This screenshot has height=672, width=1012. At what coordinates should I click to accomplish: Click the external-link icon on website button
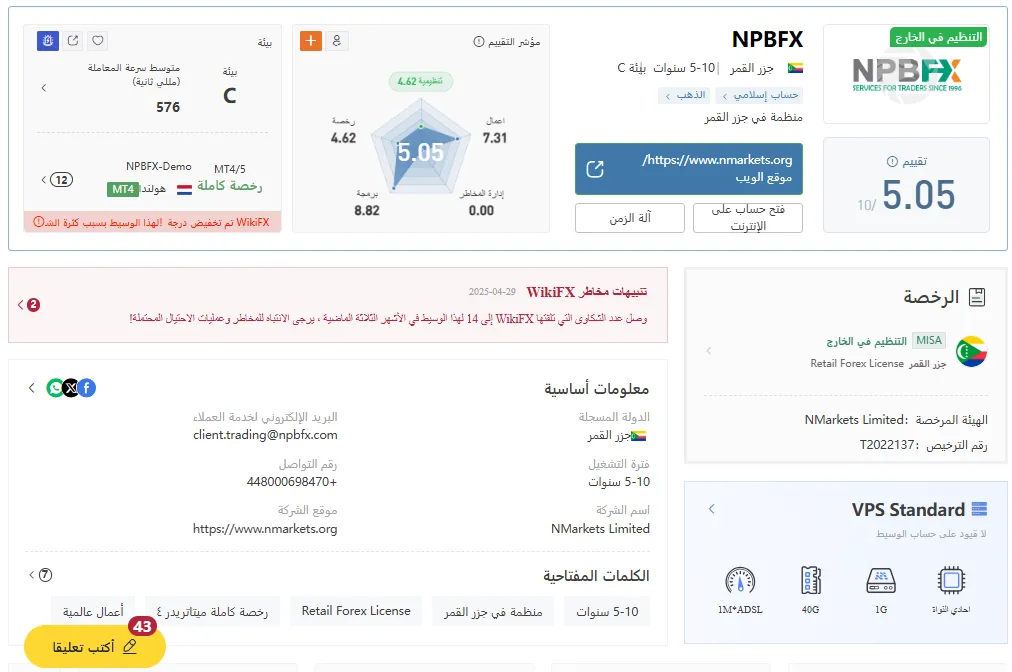point(594,169)
